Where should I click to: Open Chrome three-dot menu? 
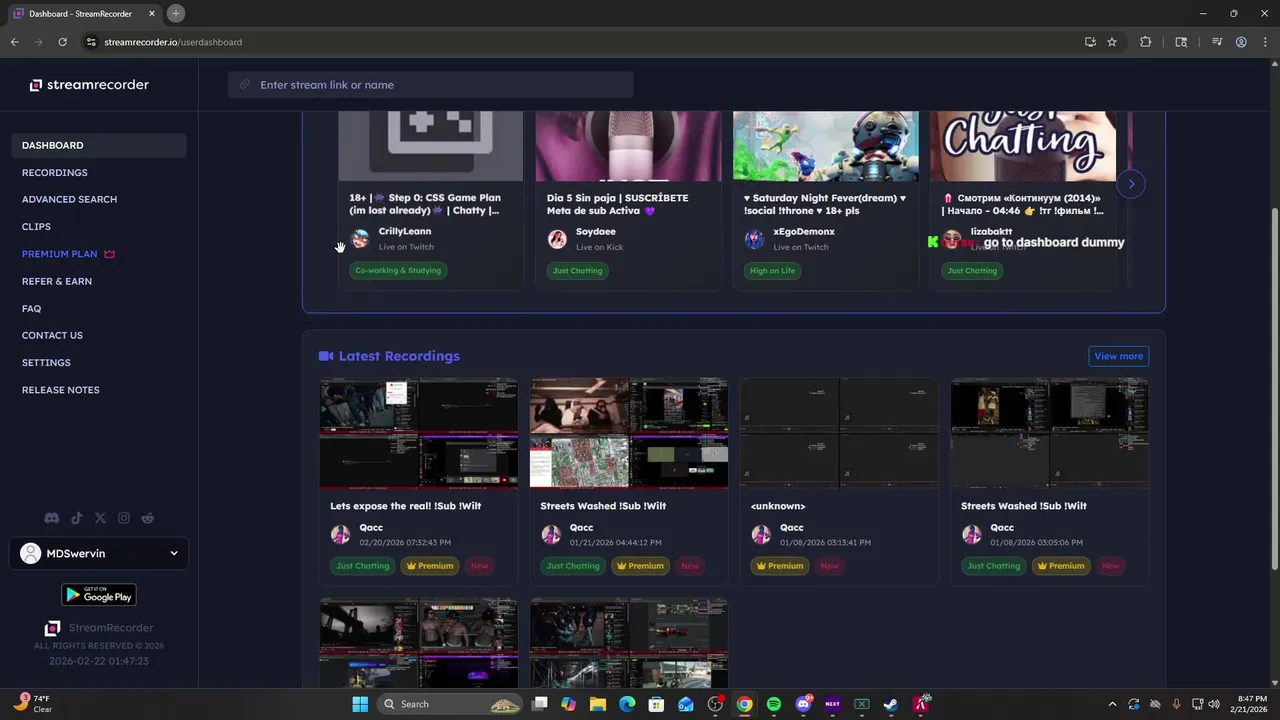click(x=1265, y=42)
